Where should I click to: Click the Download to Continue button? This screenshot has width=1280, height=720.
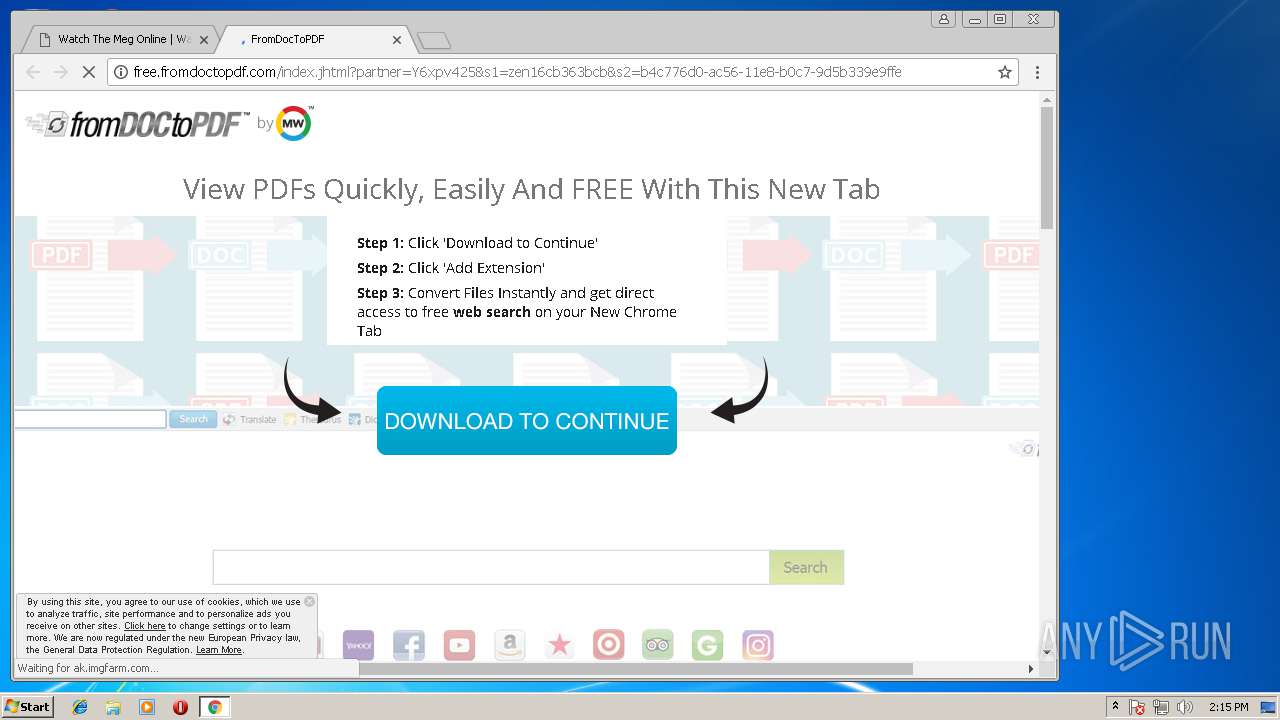(x=527, y=421)
